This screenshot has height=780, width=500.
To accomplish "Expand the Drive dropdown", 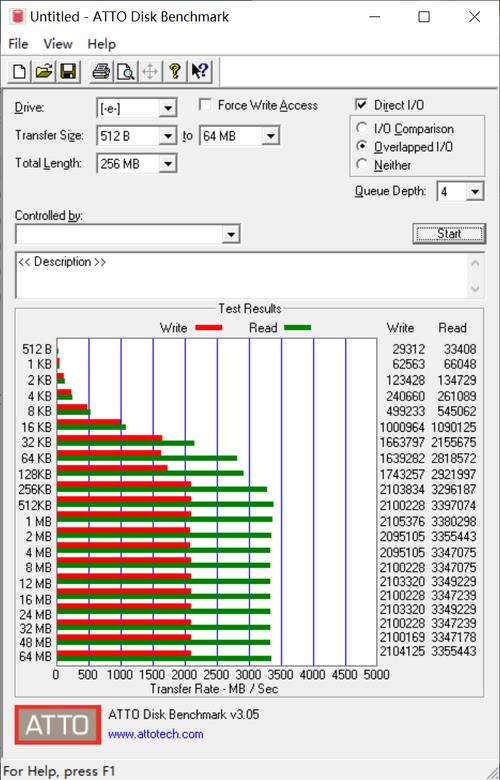I will [x=168, y=108].
